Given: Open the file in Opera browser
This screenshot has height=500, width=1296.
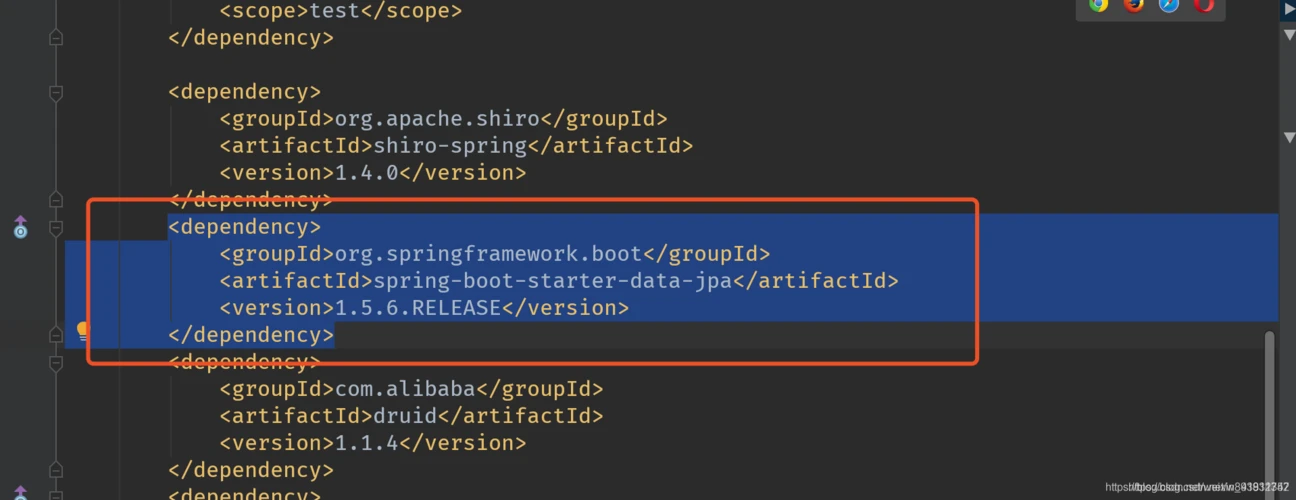Looking at the screenshot, I should point(1203,4).
